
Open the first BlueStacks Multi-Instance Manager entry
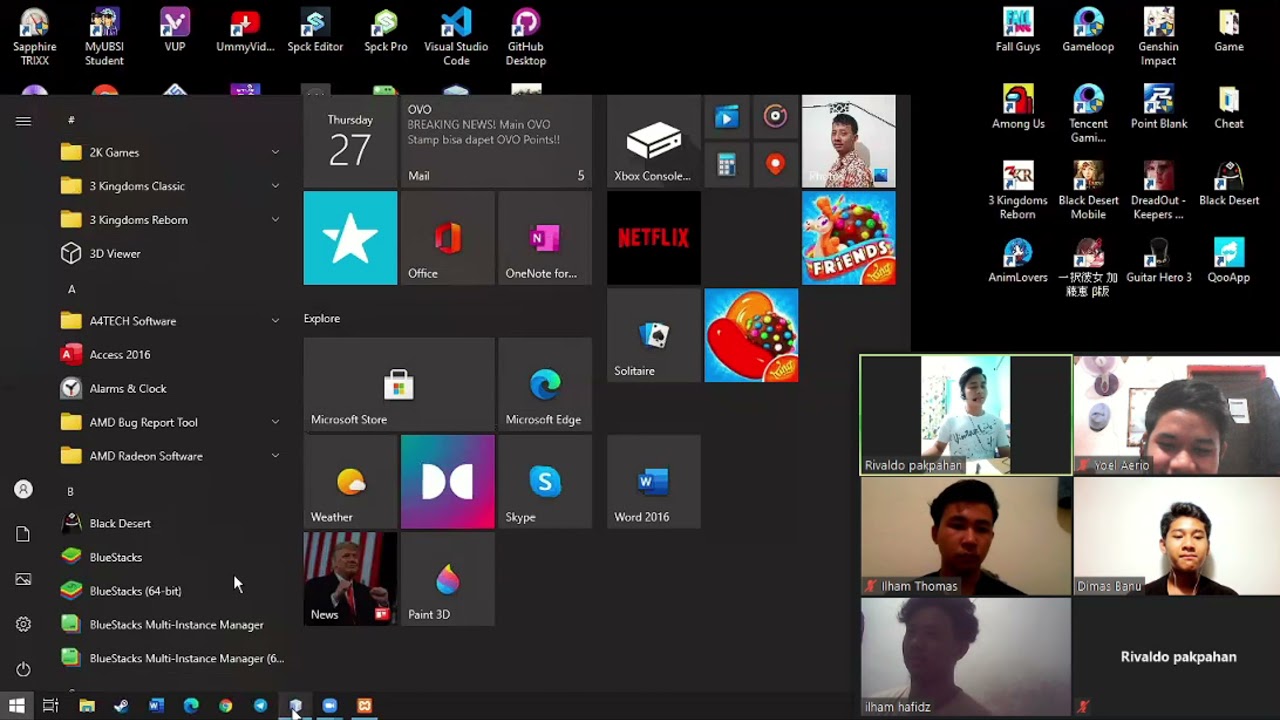(x=170, y=625)
